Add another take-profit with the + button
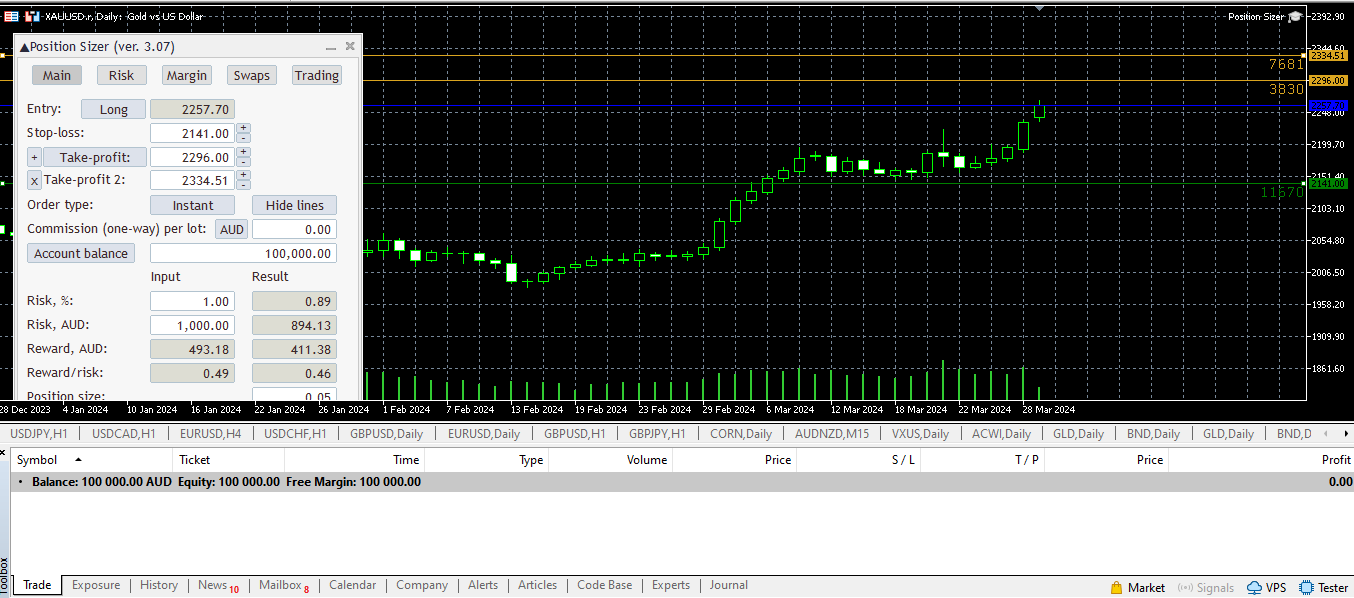The height and width of the screenshot is (598, 1354). [x=34, y=157]
